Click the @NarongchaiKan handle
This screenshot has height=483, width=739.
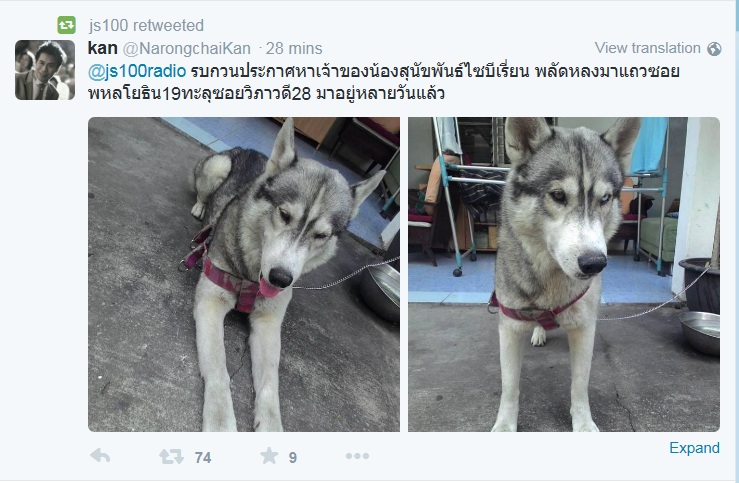(187, 49)
